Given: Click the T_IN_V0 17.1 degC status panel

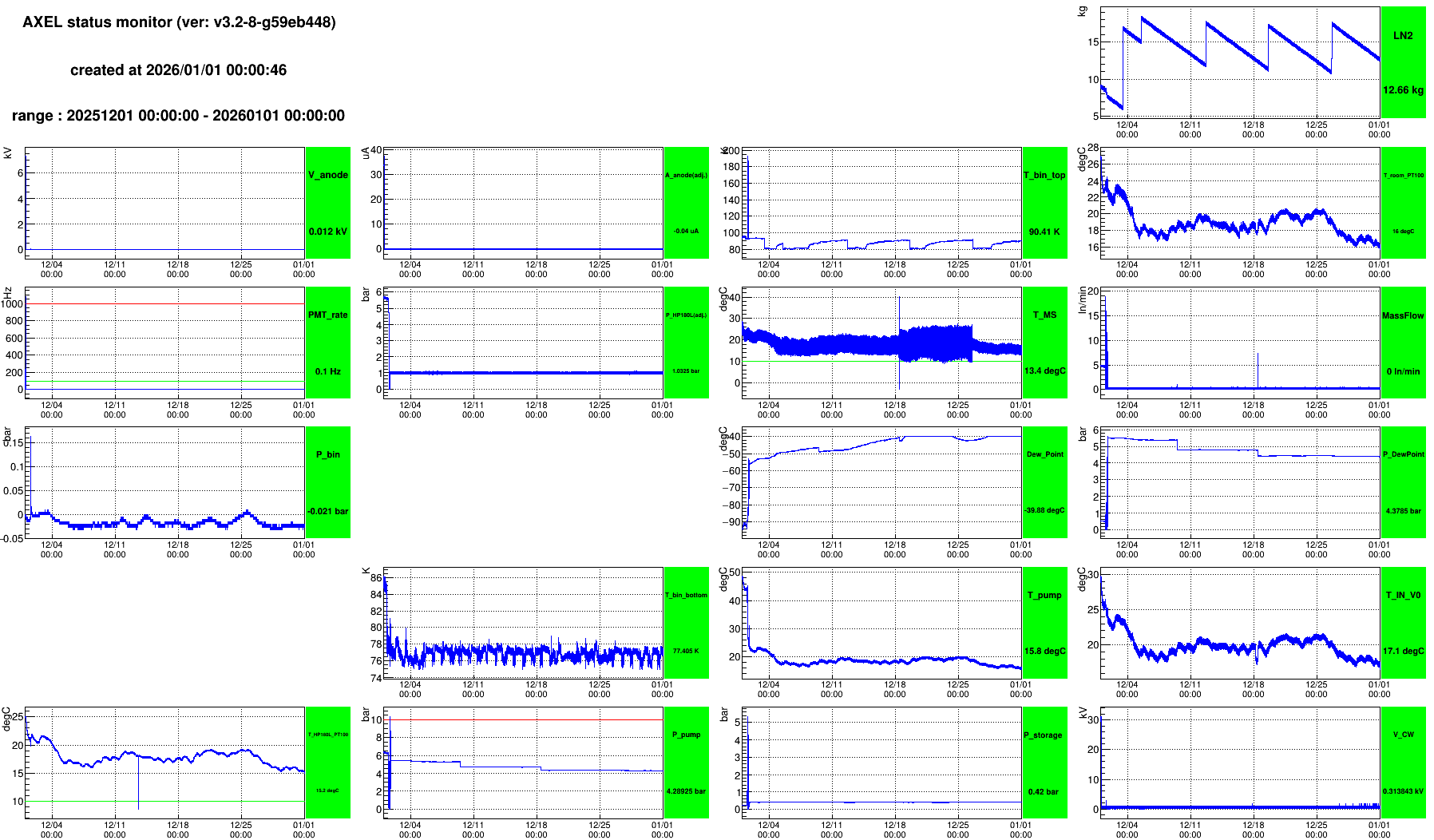Looking at the screenshot, I should click(x=1403, y=623).
